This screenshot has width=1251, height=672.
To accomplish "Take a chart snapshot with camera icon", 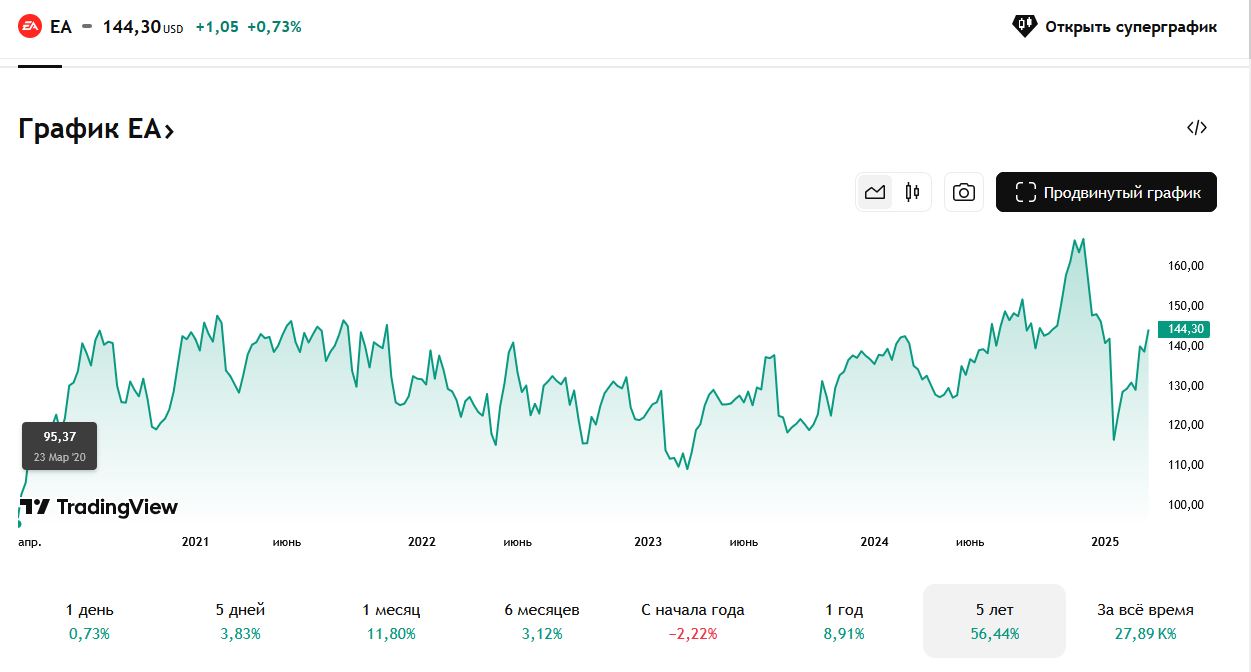I will pyautogui.click(x=964, y=192).
